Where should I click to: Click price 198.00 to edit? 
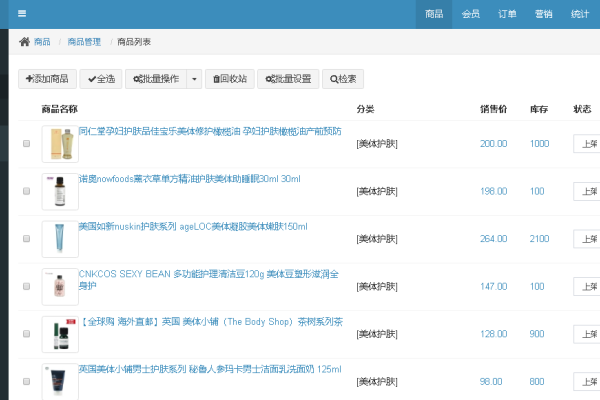click(494, 191)
